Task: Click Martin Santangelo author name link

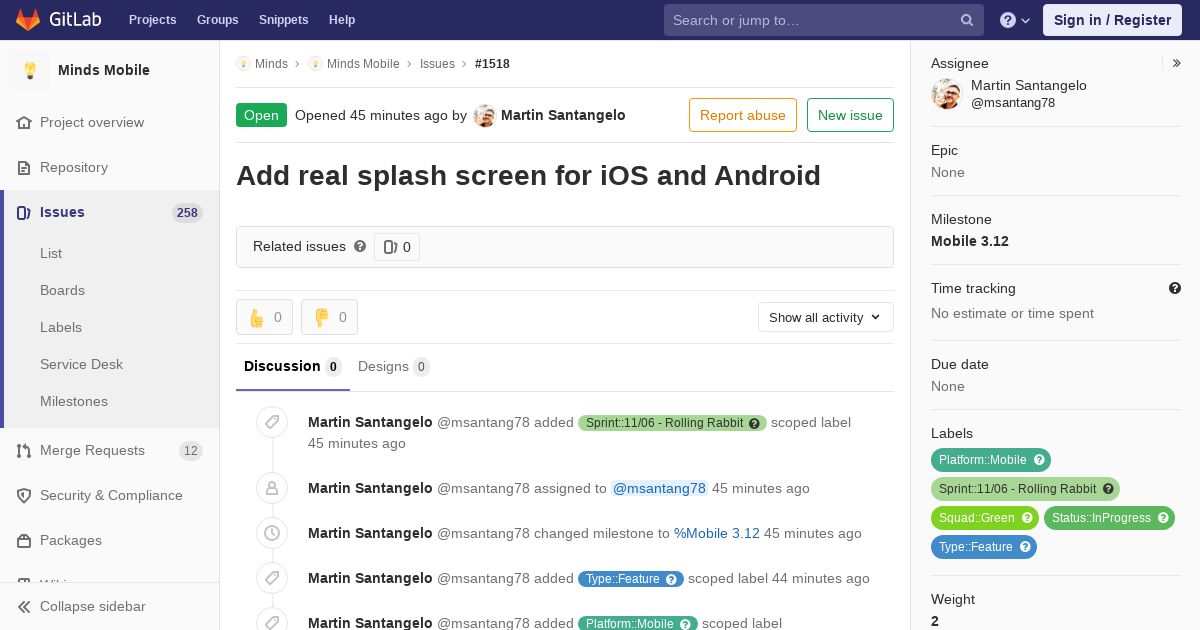Action: (x=563, y=115)
